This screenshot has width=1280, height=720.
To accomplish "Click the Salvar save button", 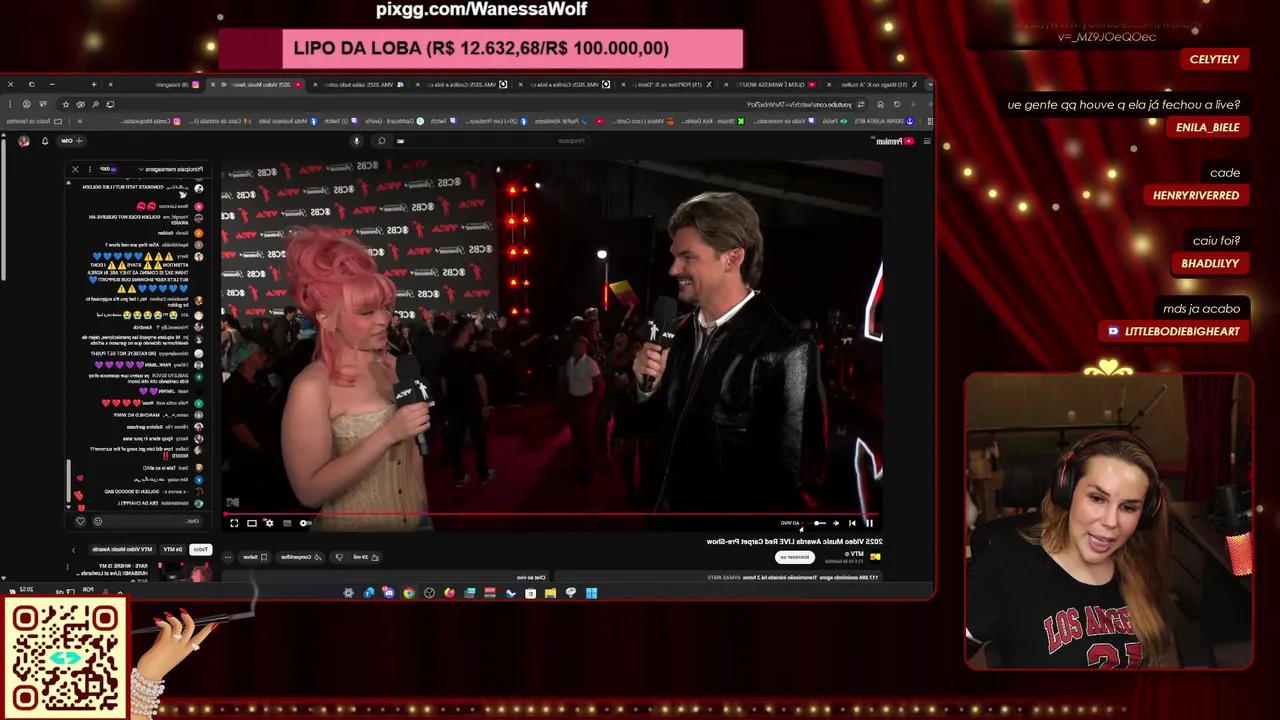I will [254, 557].
